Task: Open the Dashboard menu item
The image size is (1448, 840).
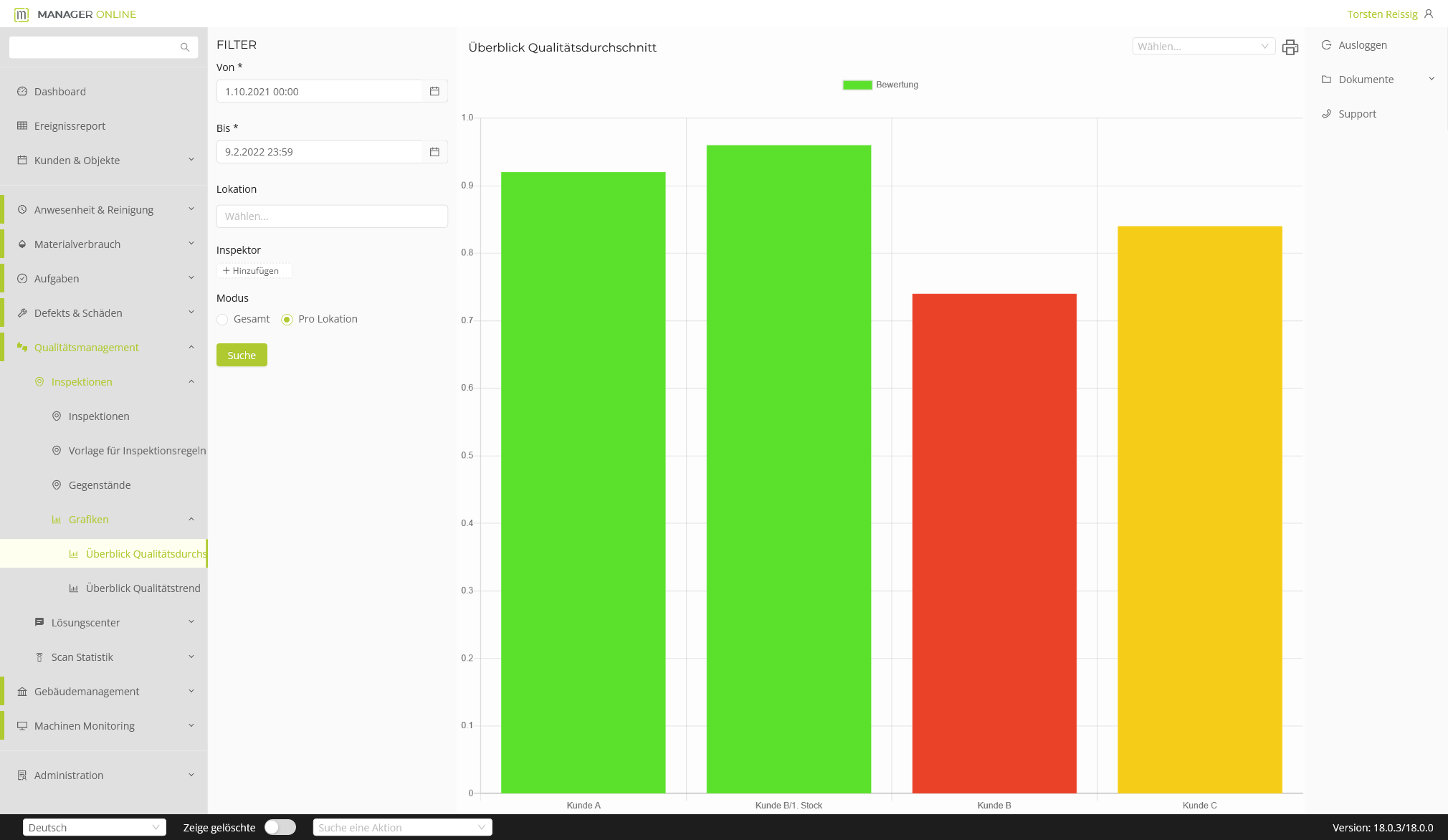Action: [x=60, y=91]
